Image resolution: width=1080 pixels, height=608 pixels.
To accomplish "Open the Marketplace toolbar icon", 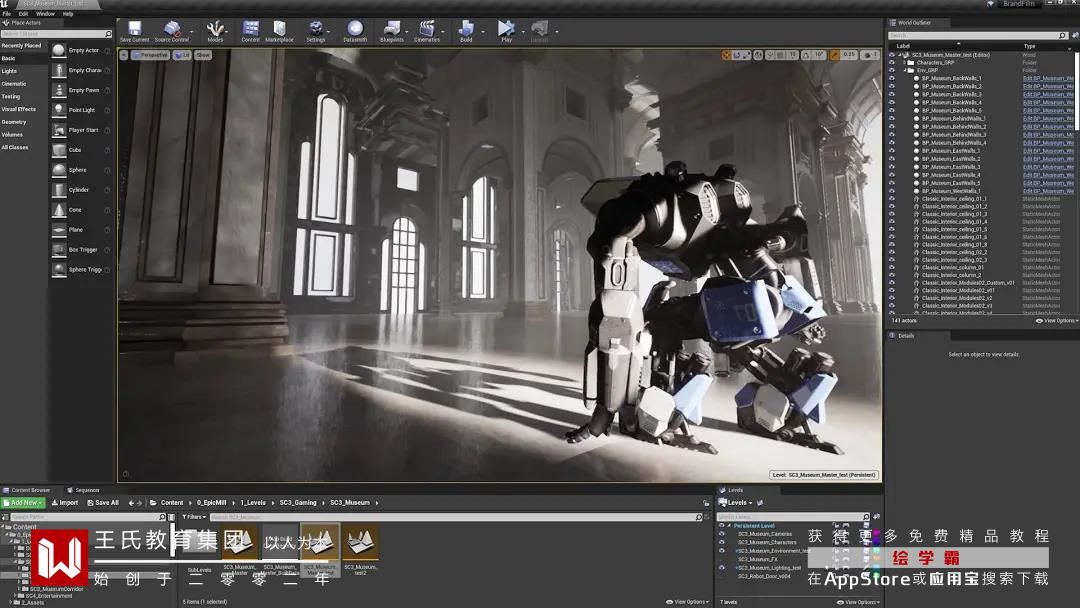I will (x=279, y=31).
